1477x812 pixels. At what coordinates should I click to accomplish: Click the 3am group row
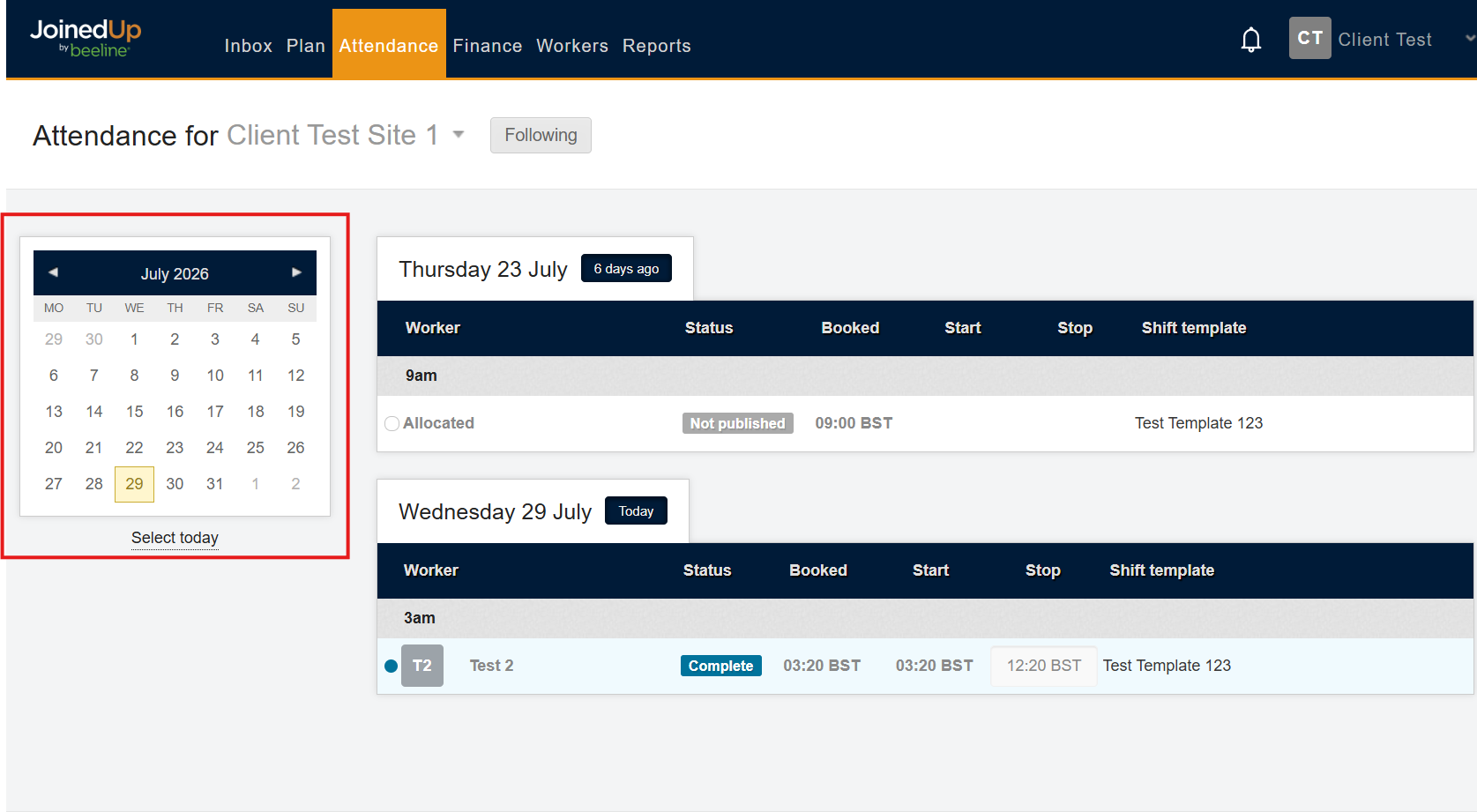pyautogui.click(x=925, y=618)
